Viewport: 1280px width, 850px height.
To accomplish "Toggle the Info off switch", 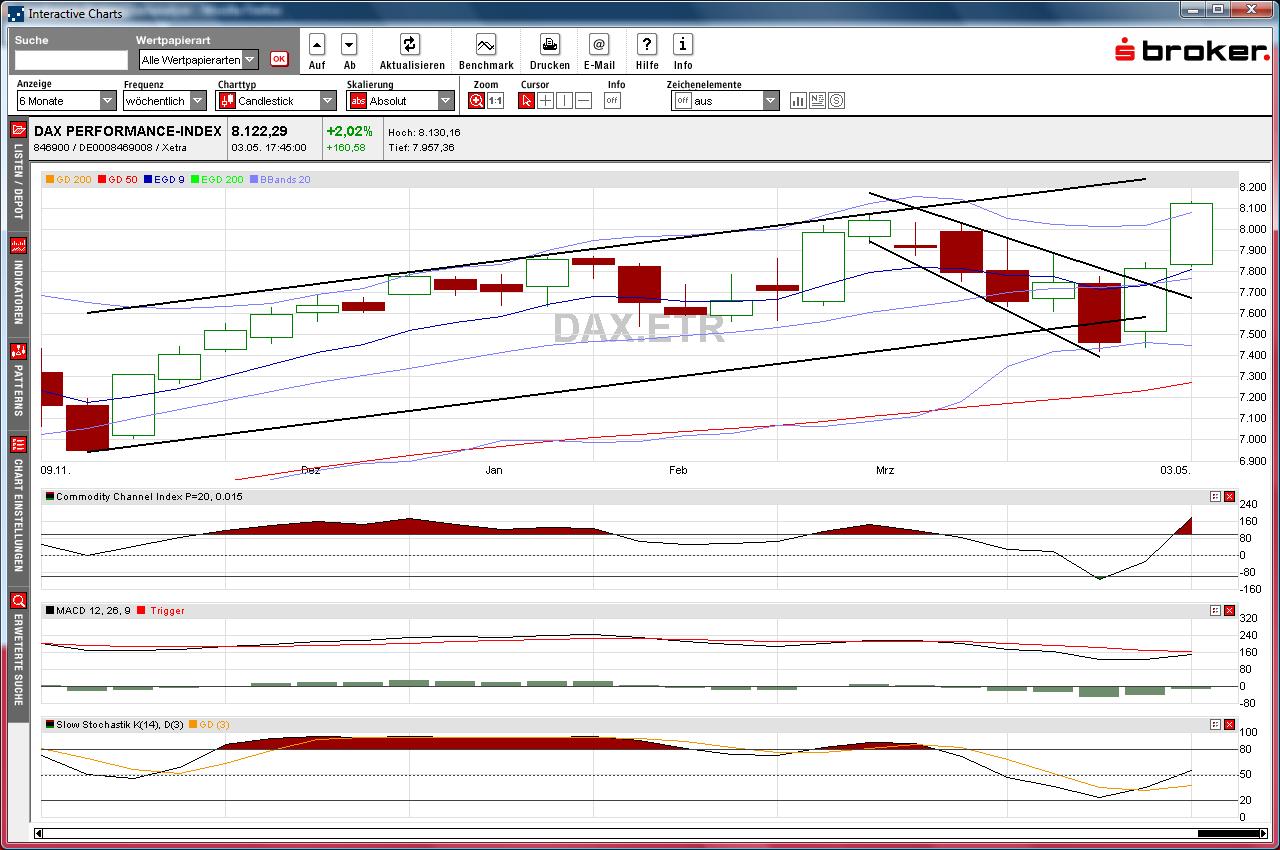I will [x=612, y=101].
